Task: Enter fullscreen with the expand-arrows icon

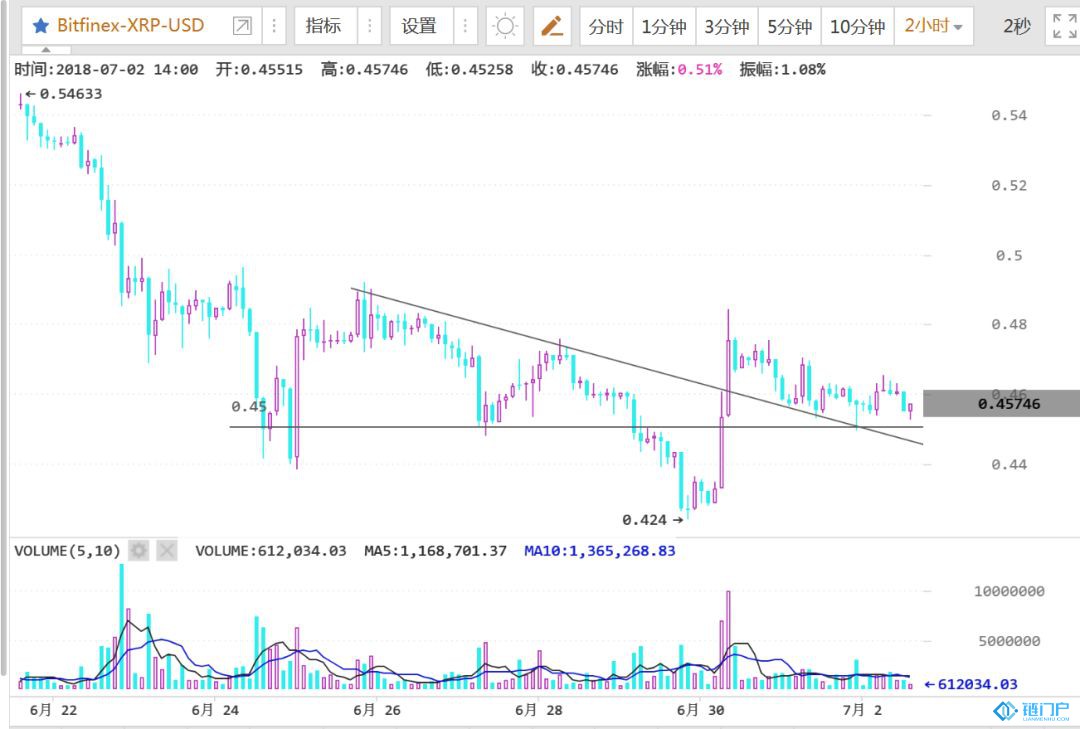Action: [1065, 26]
